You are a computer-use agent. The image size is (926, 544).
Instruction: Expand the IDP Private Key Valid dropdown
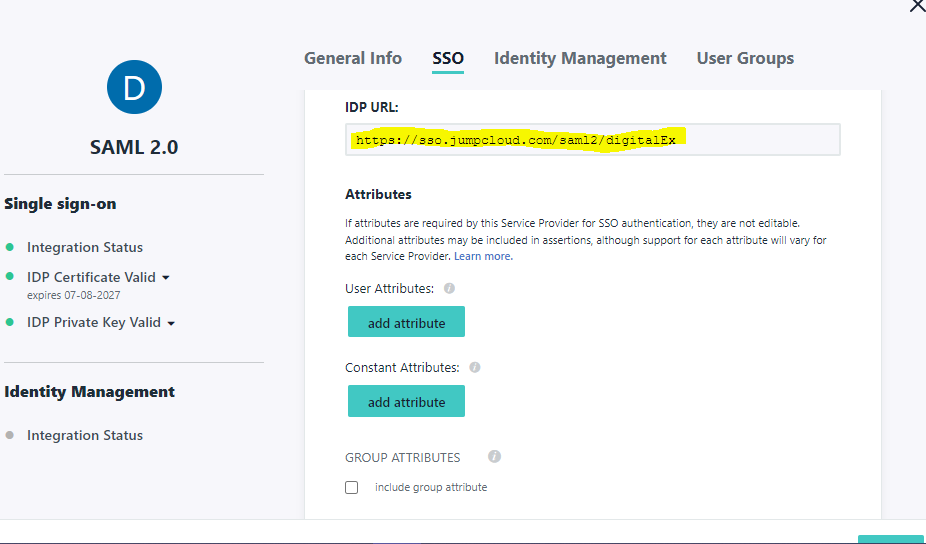click(171, 324)
